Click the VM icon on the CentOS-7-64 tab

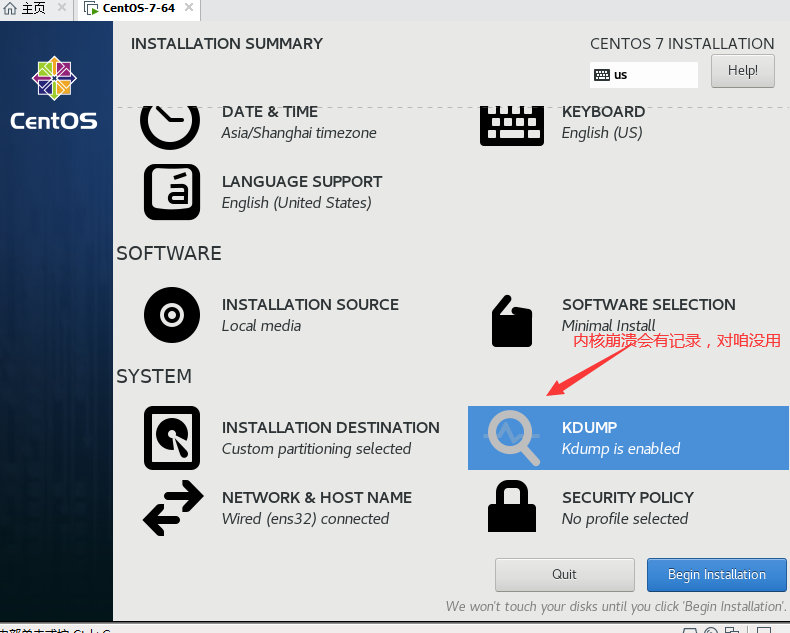[x=91, y=8]
